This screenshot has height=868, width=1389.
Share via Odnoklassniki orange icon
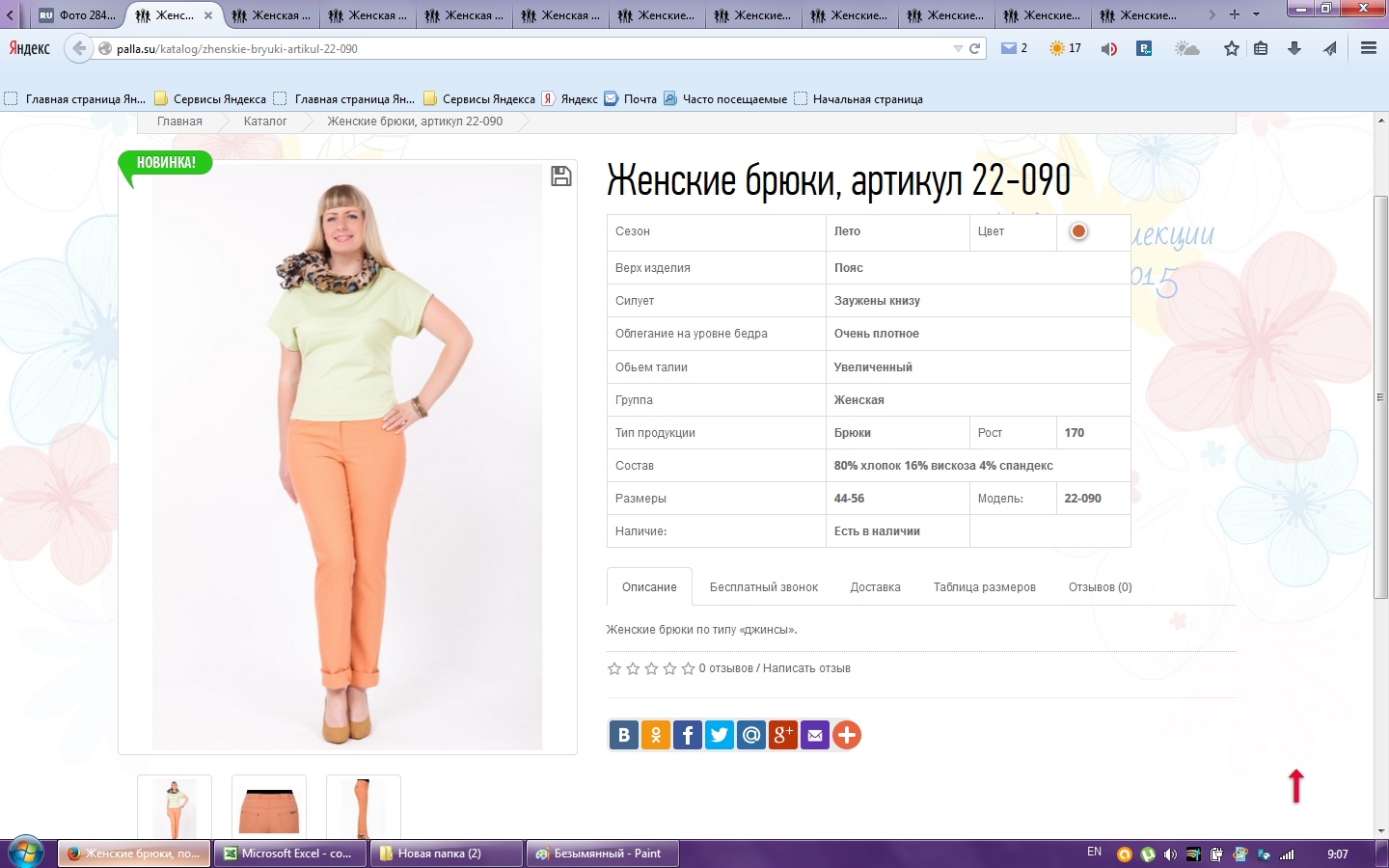tap(655, 735)
